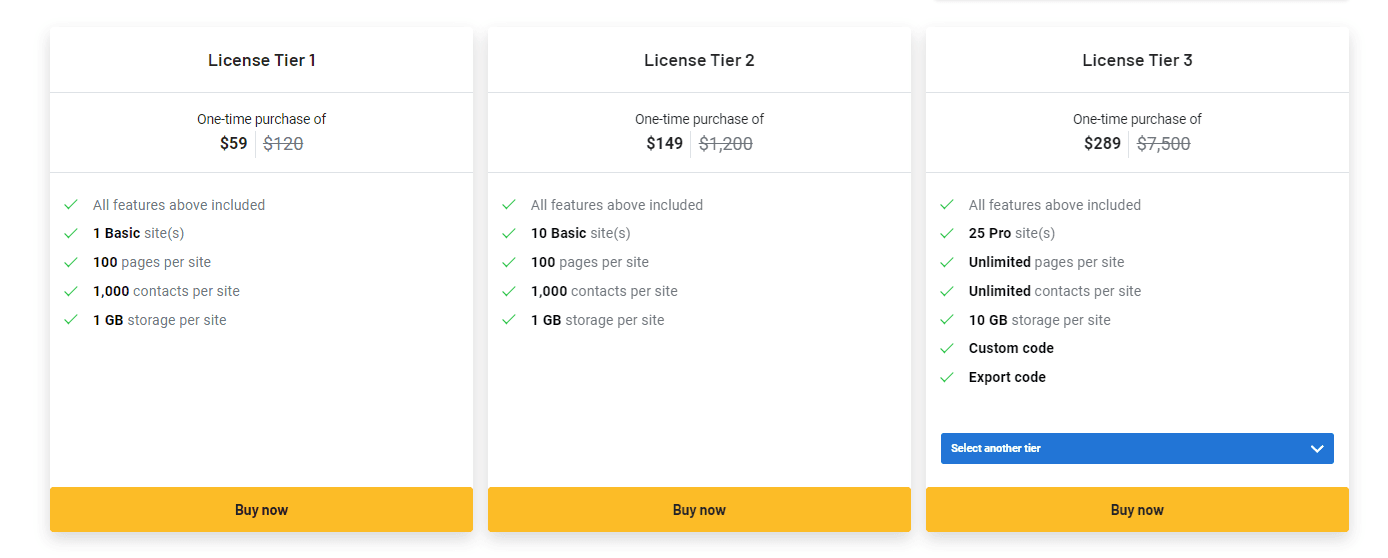The height and width of the screenshot is (558, 1388).
Task: Click the chevron arrow on tier dropdown
Action: 1317,449
